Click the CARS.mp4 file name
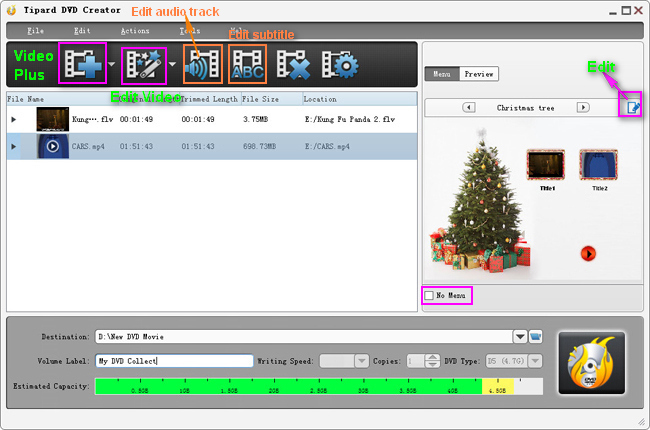 (x=88, y=146)
